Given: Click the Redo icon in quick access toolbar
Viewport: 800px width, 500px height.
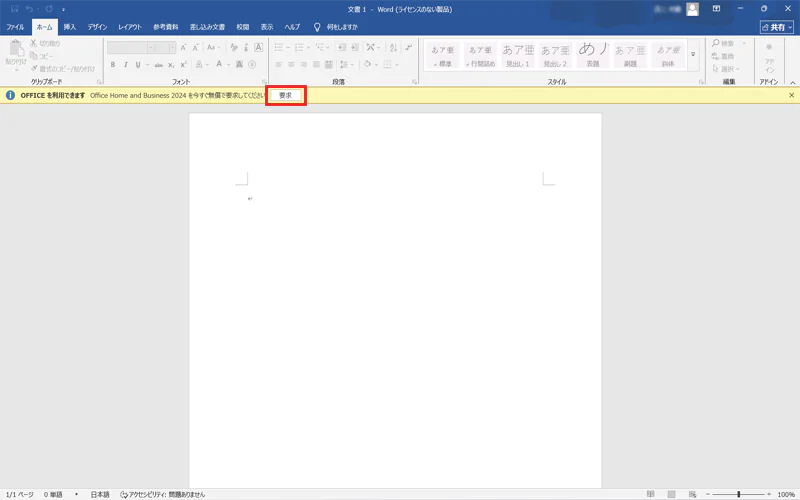Looking at the screenshot, I should click(49, 9).
